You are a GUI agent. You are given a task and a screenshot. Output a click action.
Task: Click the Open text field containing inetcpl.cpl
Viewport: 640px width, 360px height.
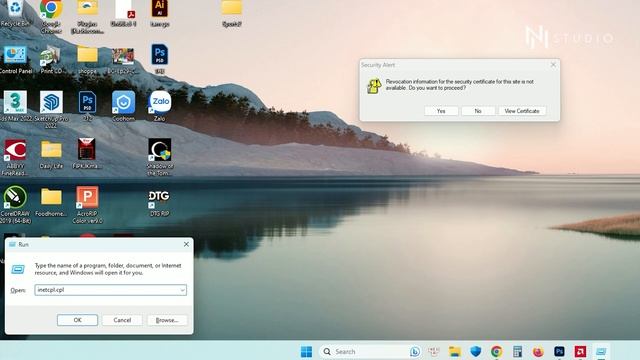coord(110,290)
